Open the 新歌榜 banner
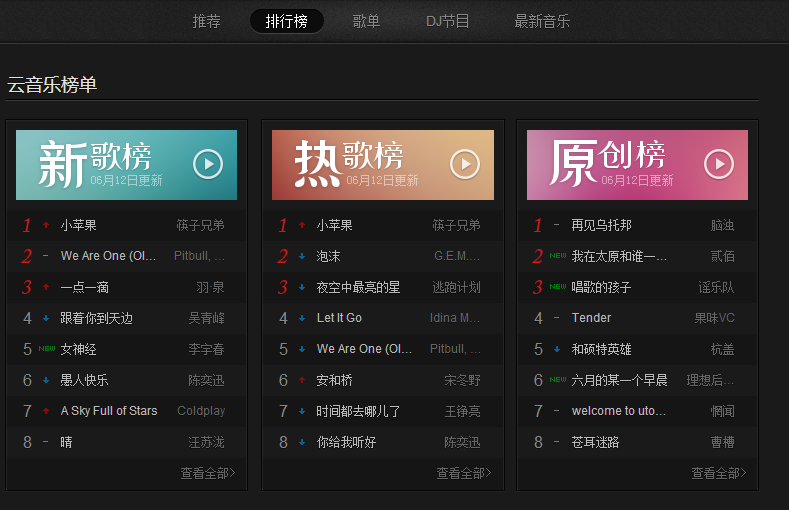Viewport: 789px width, 510px height. click(126, 165)
